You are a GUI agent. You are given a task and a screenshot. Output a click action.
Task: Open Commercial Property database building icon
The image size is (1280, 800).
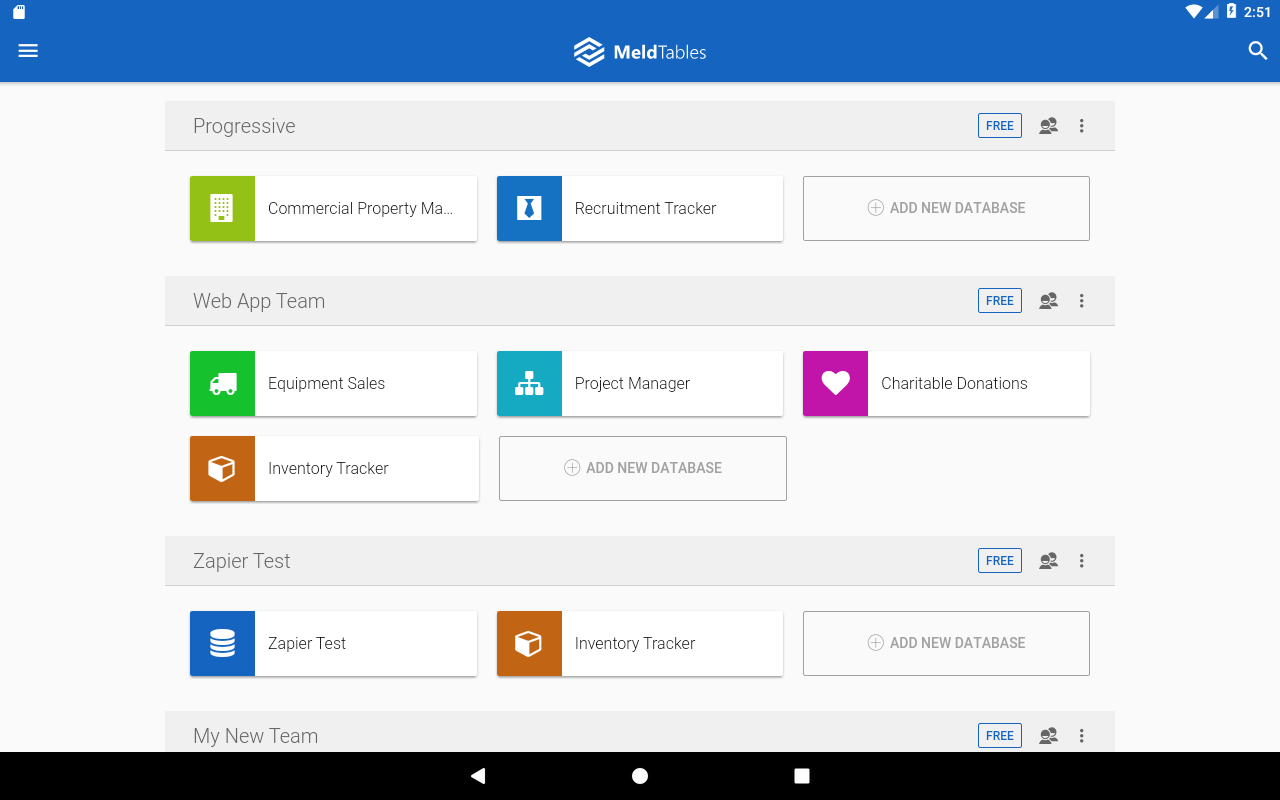pos(222,208)
